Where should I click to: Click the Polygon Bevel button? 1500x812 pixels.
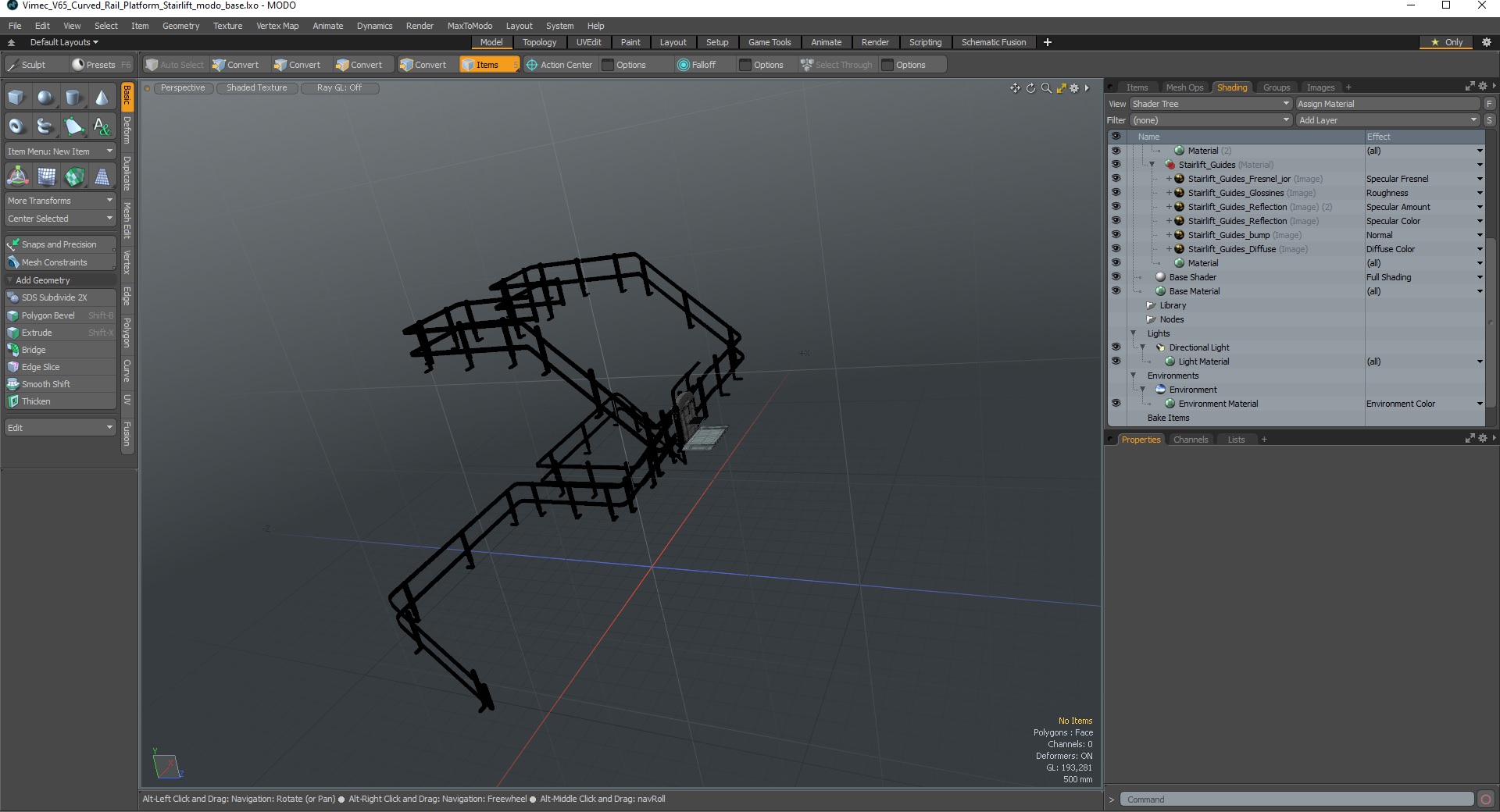pyautogui.click(x=61, y=315)
